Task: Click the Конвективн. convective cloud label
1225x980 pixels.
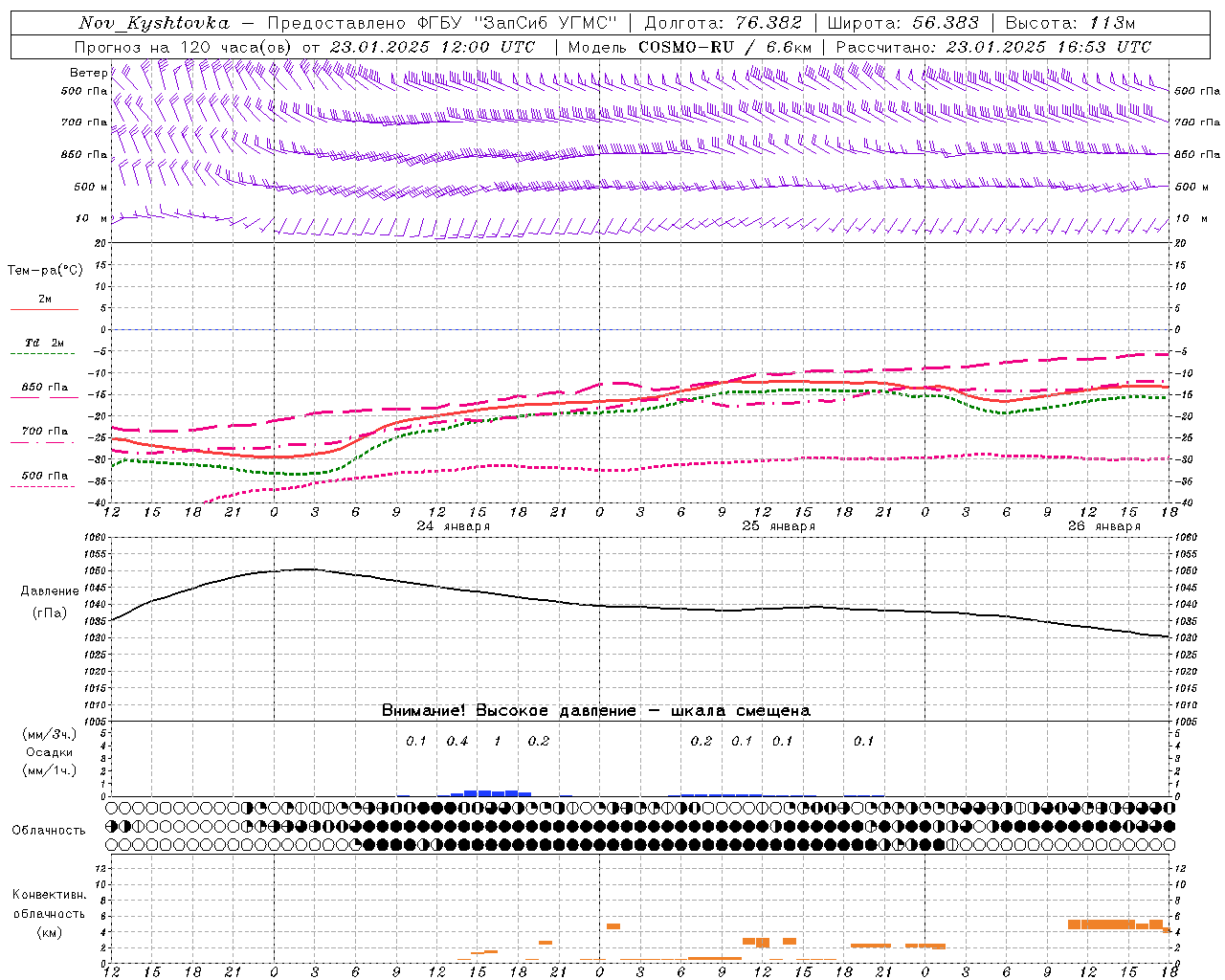Action: tap(50, 895)
